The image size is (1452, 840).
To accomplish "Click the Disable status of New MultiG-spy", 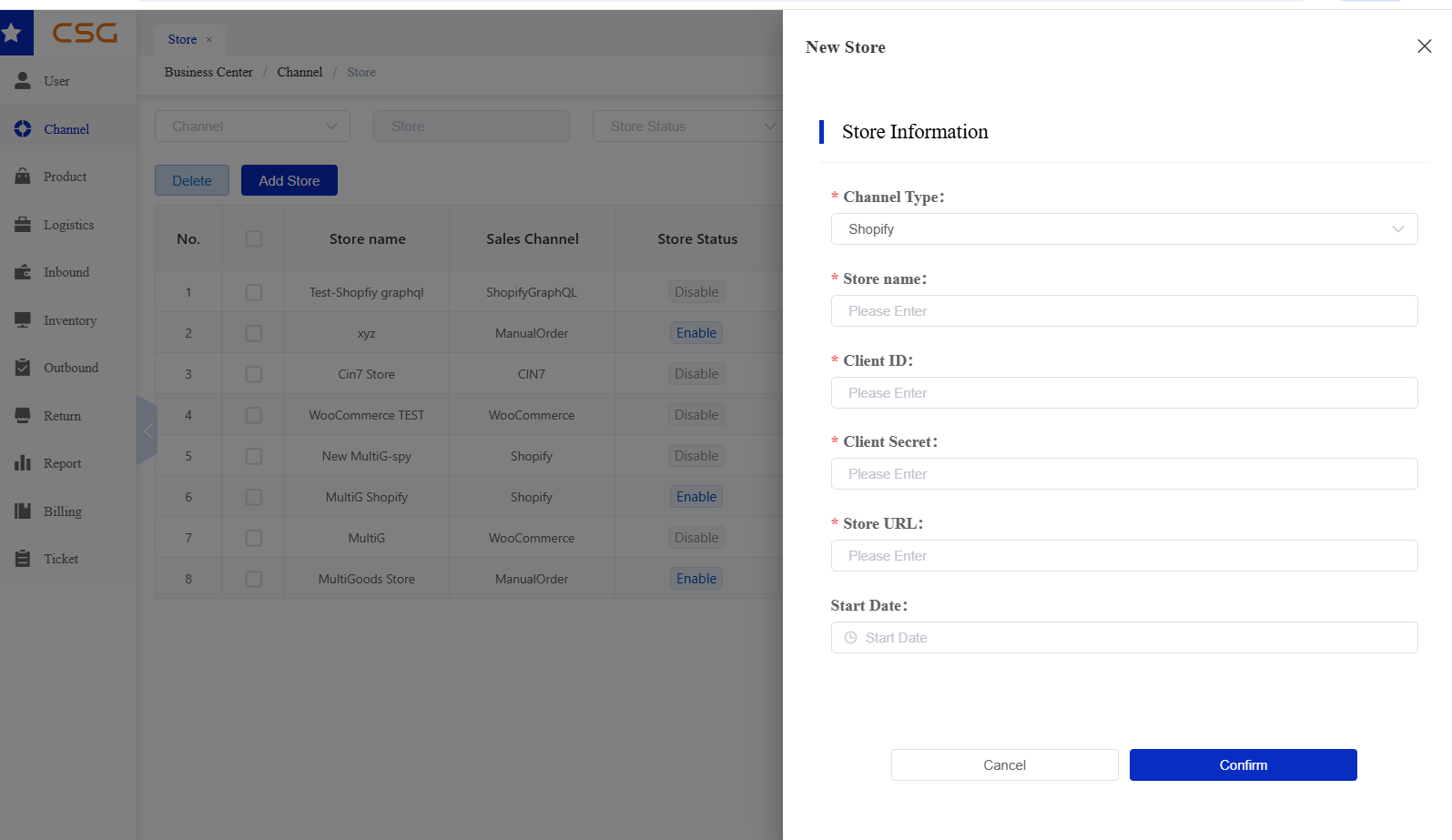I will (x=696, y=456).
